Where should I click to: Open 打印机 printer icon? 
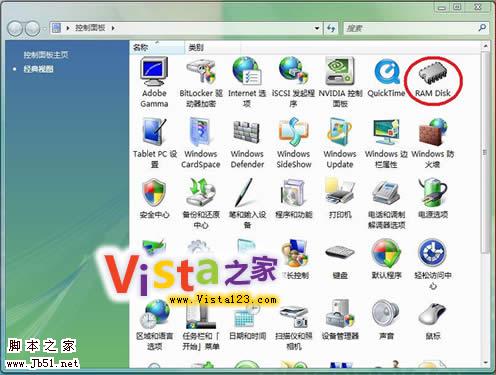[x=340, y=192]
